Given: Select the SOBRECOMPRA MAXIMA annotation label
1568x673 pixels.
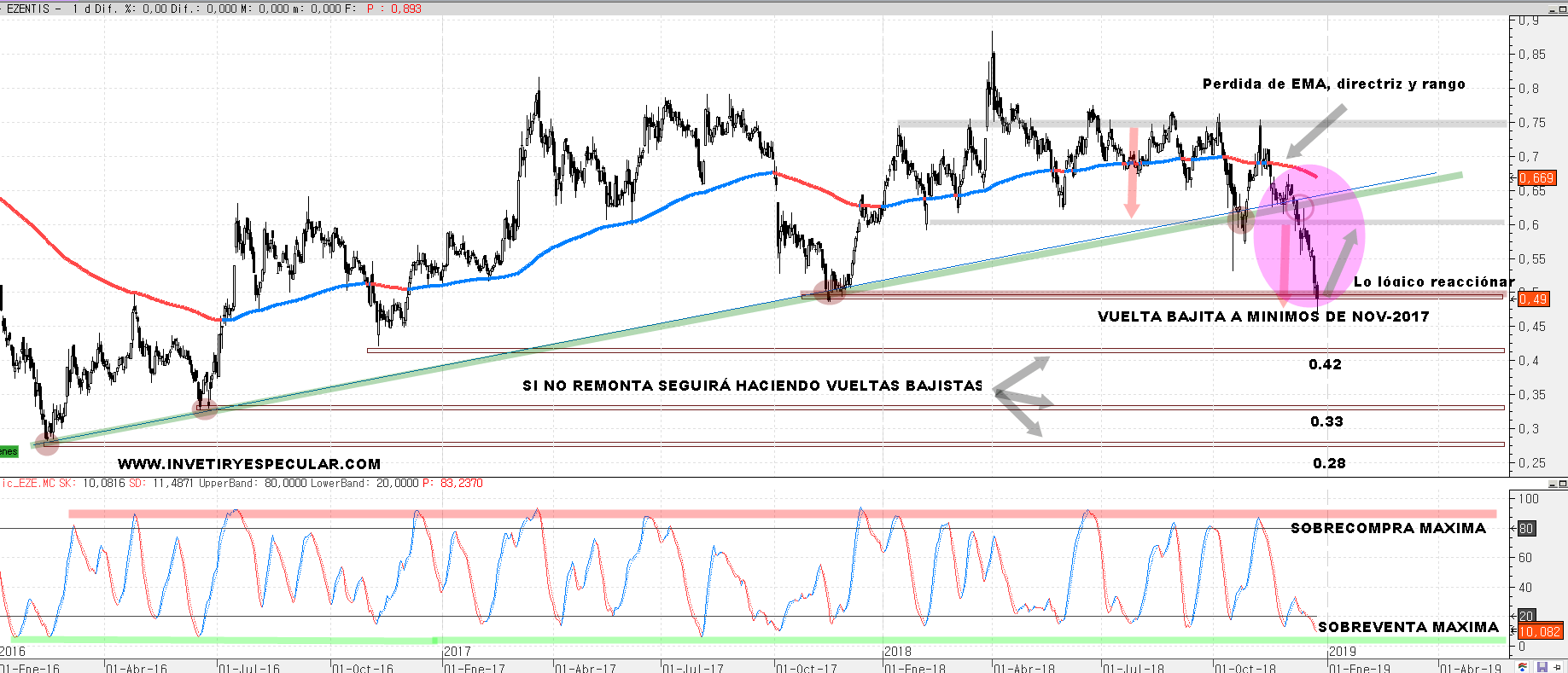Looking at the screenshot, I should 1388,528.
